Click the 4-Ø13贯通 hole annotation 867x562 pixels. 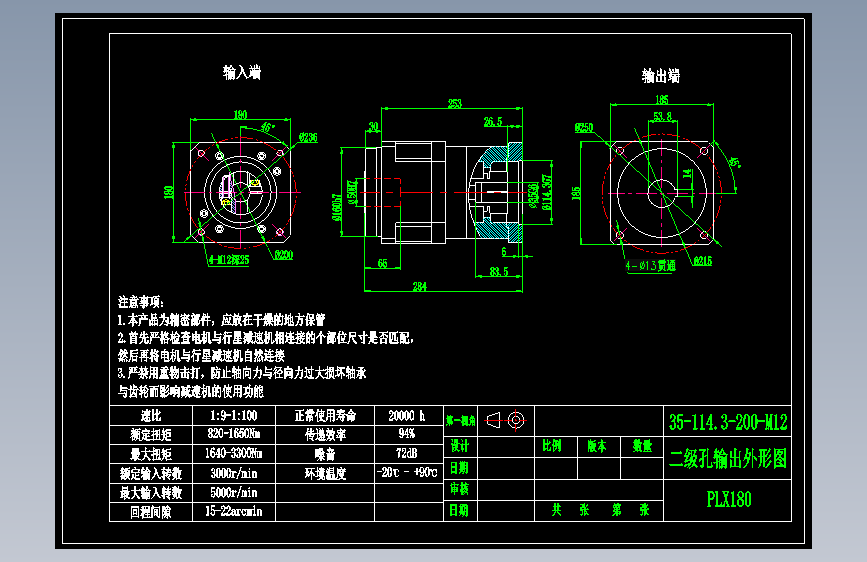[651, 266]
